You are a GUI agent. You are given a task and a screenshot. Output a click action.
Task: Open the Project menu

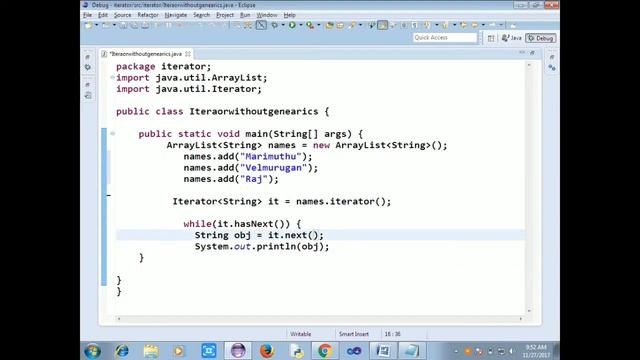[225, 15]
